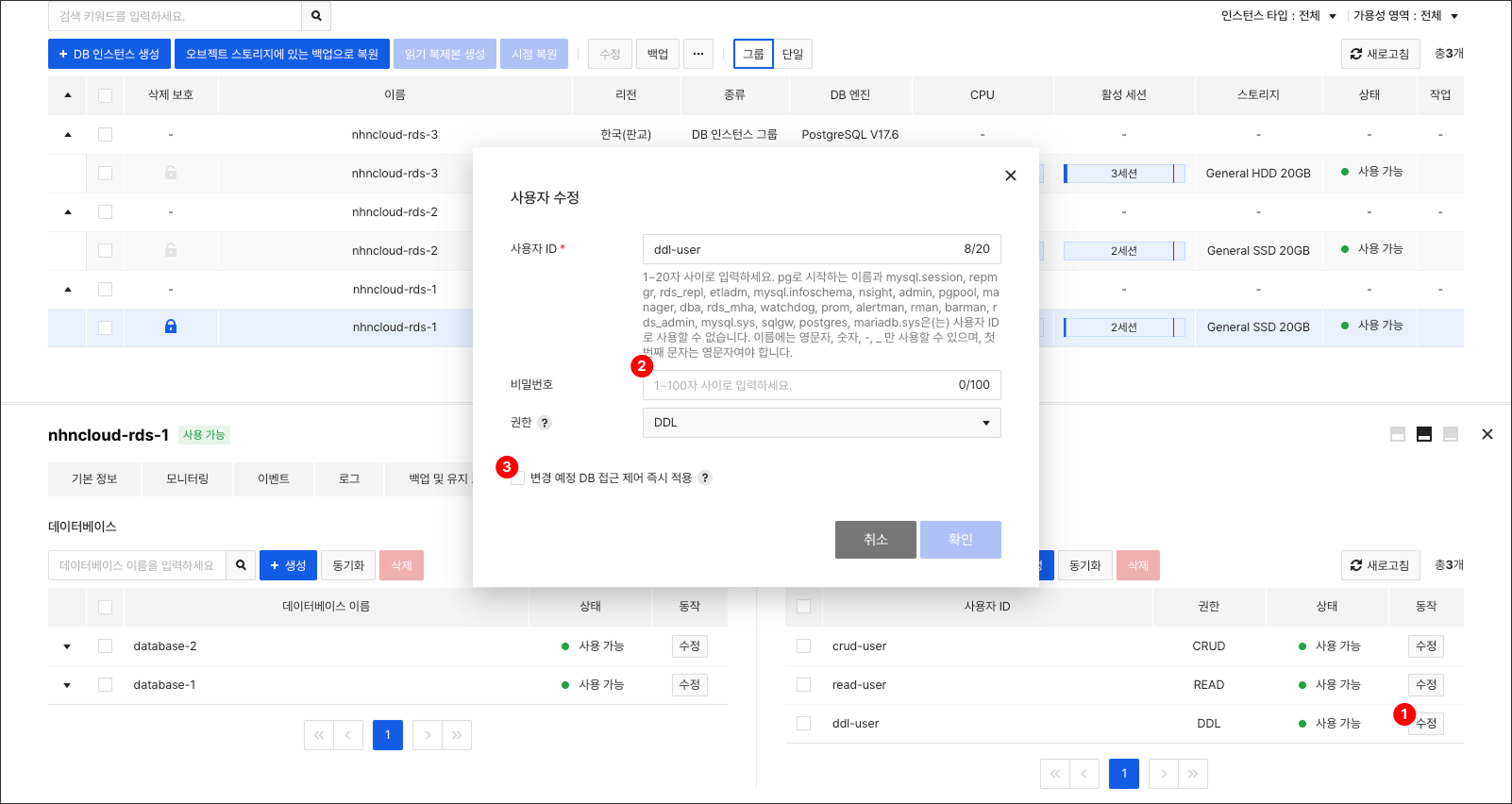
Task: Click the active session bar on nhncloud-rds-1 row
Action: (1124, 327)
